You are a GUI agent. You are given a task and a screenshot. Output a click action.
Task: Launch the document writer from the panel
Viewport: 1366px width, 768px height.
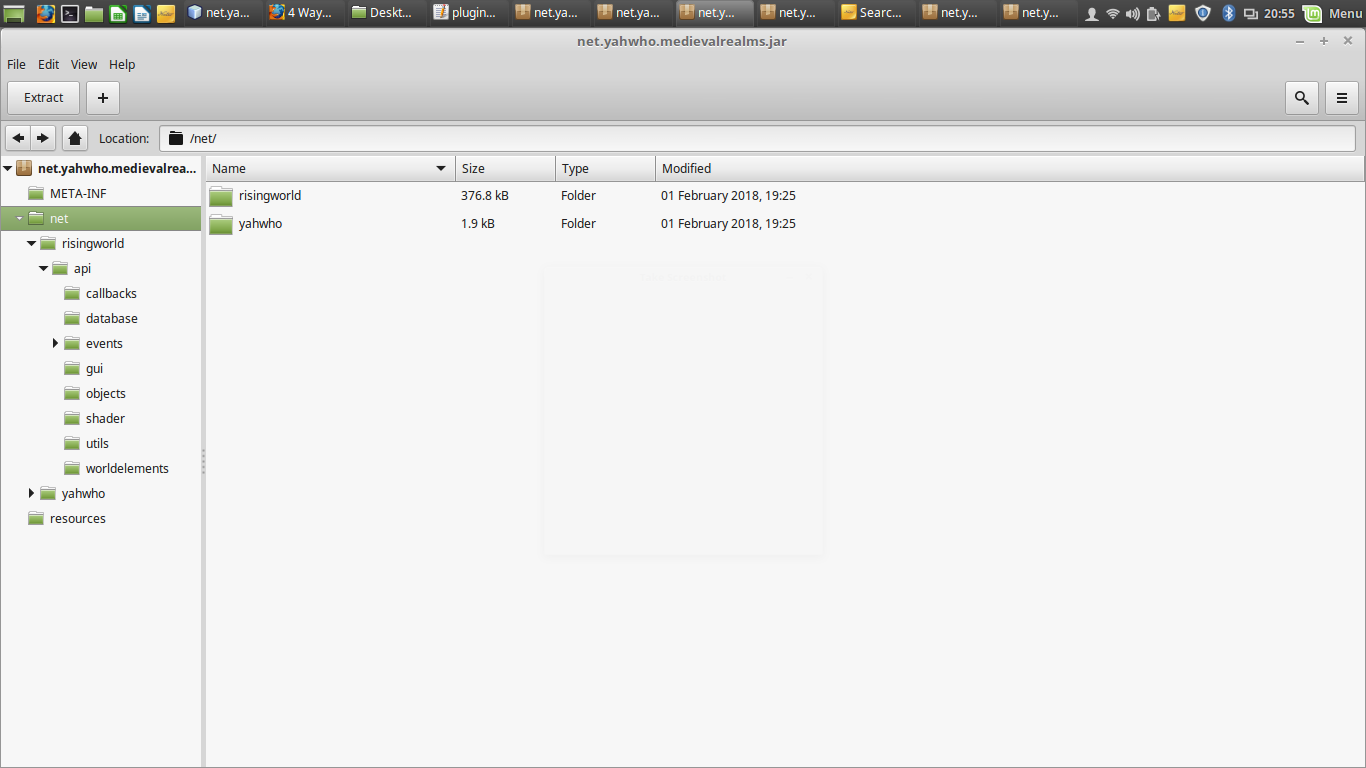coord(142,13)
